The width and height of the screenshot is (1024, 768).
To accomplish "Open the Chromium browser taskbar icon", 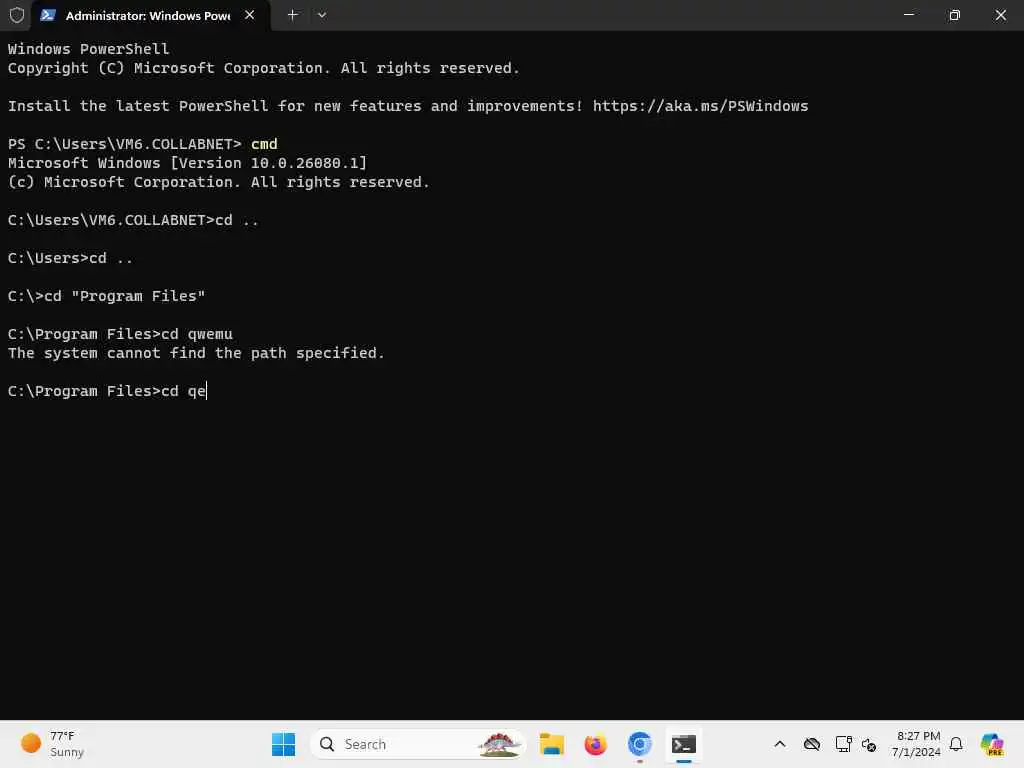I will click(x=639, y=744).
